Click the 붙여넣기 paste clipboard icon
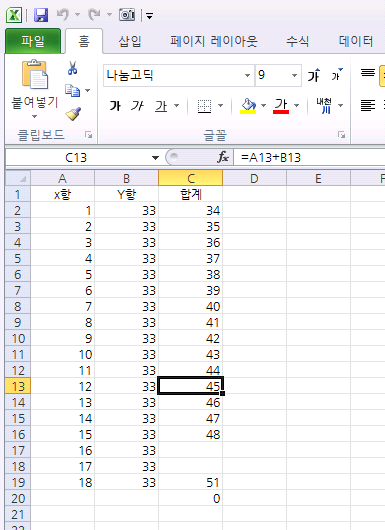 [x=35, y=74]
